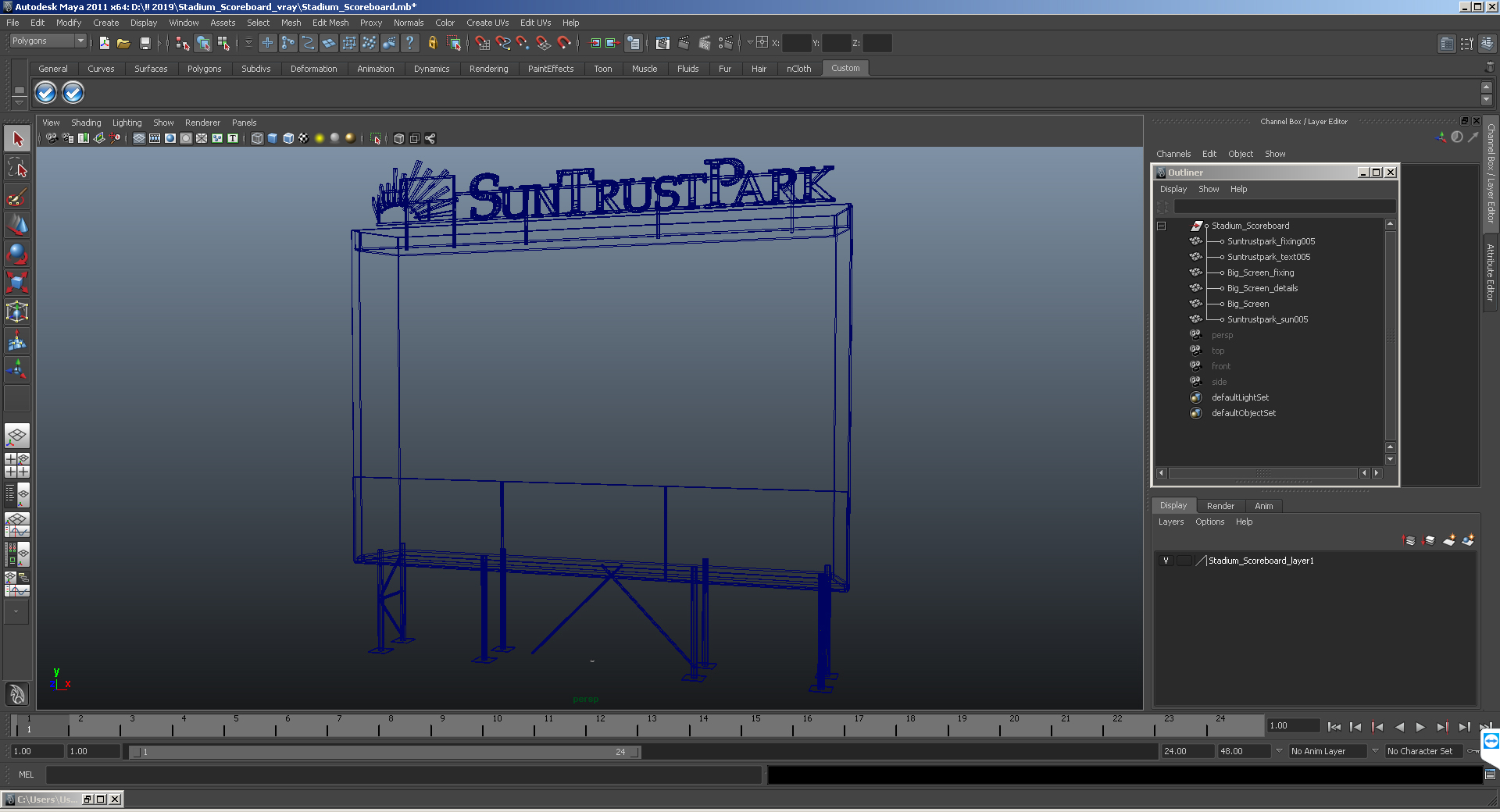
Task: Create a new scene from toolbar
Action: click(104, 43)
